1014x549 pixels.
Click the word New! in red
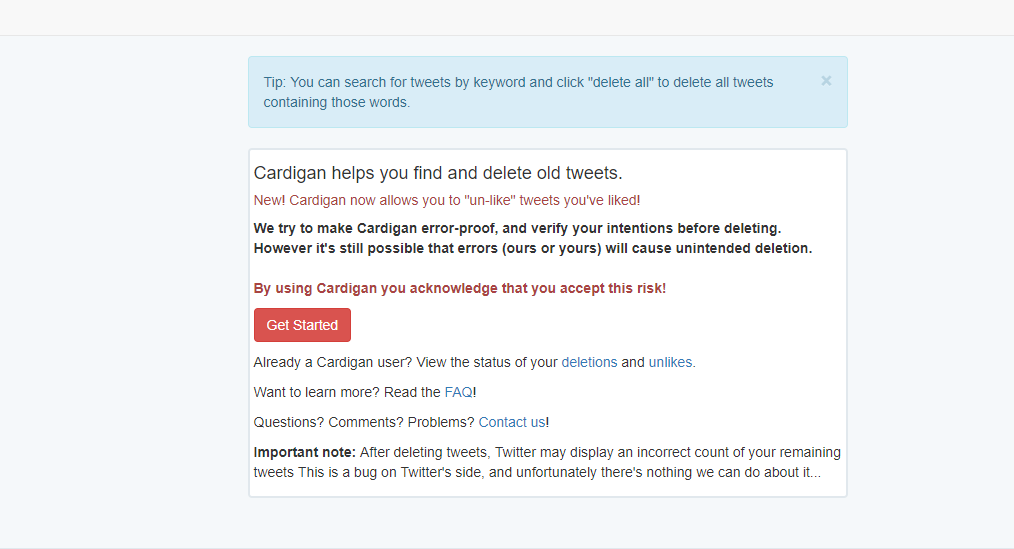(x=269, y=200)
